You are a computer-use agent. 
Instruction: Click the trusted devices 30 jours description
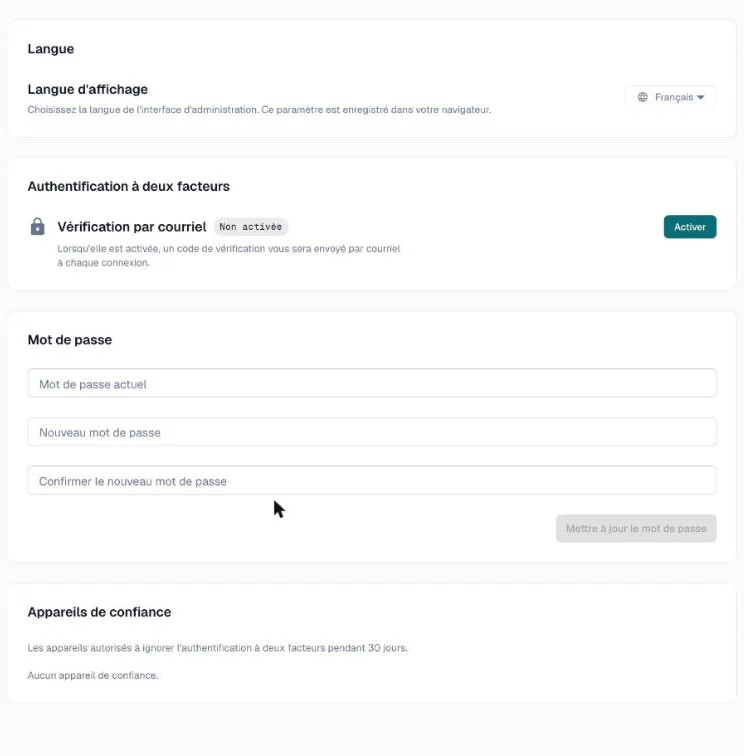217,648
